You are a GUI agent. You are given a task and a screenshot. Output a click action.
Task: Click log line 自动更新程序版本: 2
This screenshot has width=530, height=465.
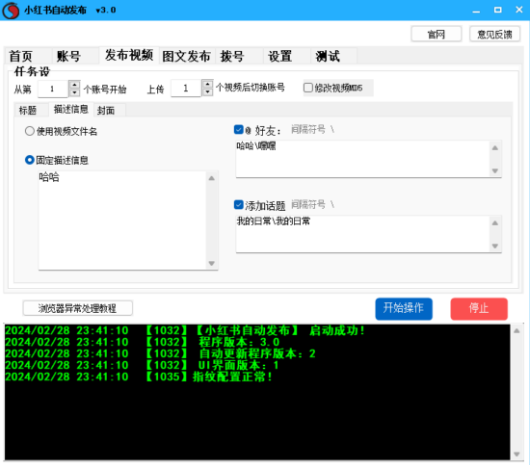click(160, 353)
